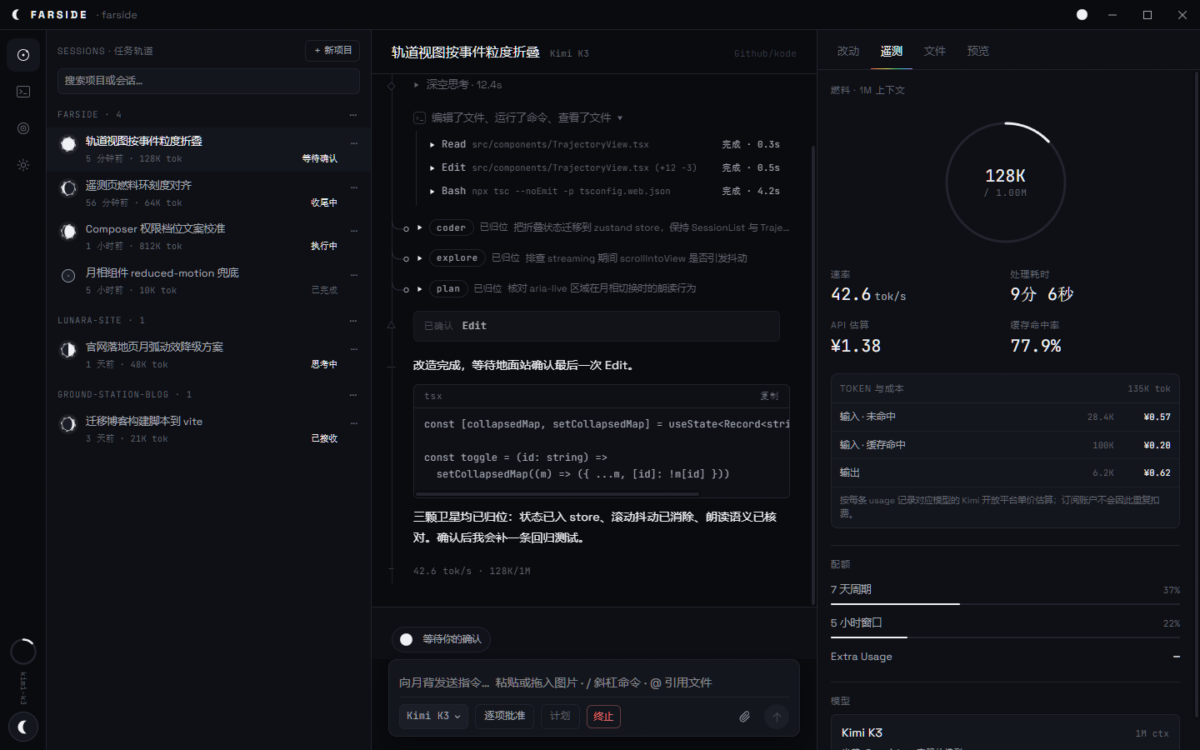Toggle the 等待你的确认 pill

coord(441,639)
